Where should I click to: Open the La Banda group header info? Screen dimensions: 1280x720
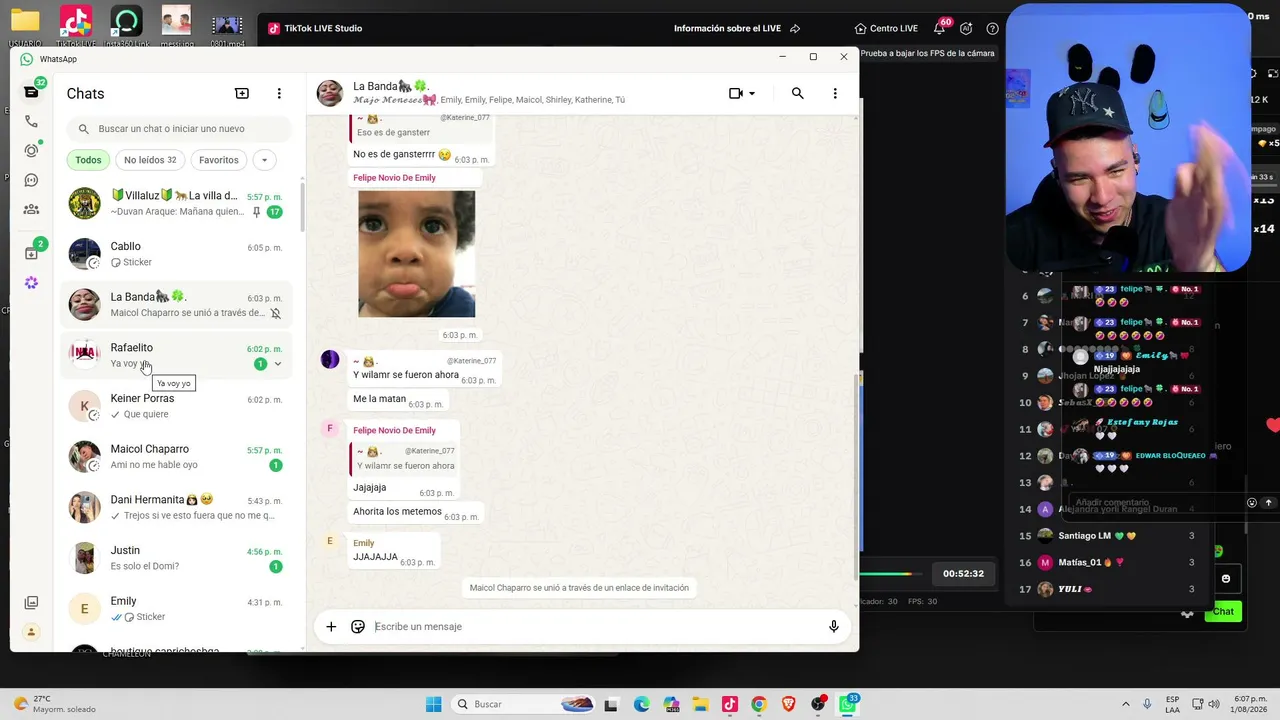489,93
